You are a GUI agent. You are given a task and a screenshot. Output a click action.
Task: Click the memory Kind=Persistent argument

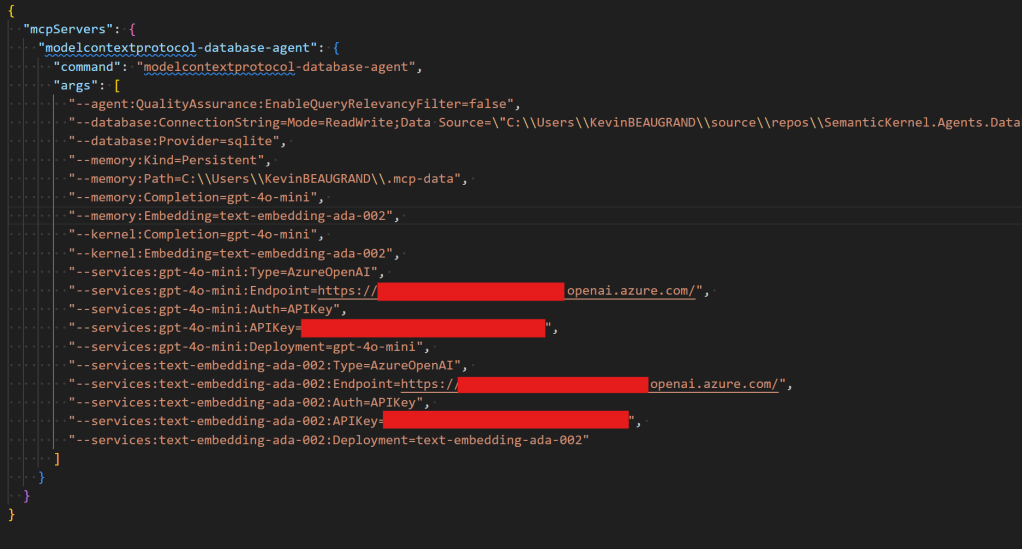(170, 160)
